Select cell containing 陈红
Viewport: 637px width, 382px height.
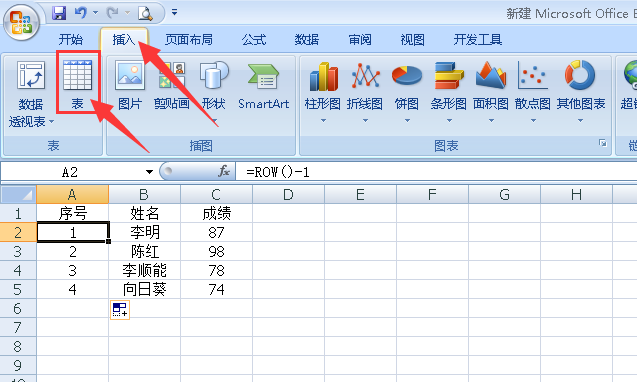point(144,252)
